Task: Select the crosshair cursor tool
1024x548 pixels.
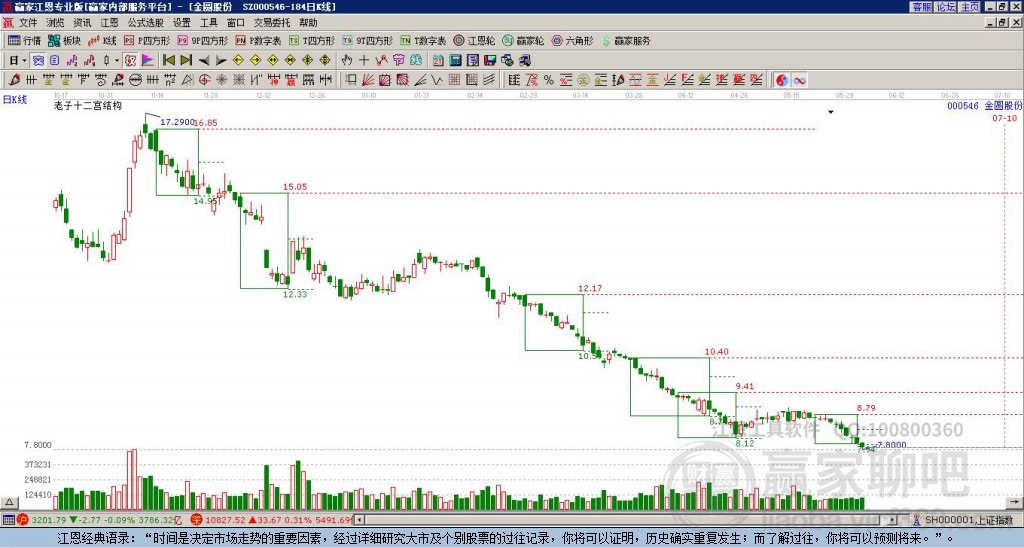Action: 363,60
